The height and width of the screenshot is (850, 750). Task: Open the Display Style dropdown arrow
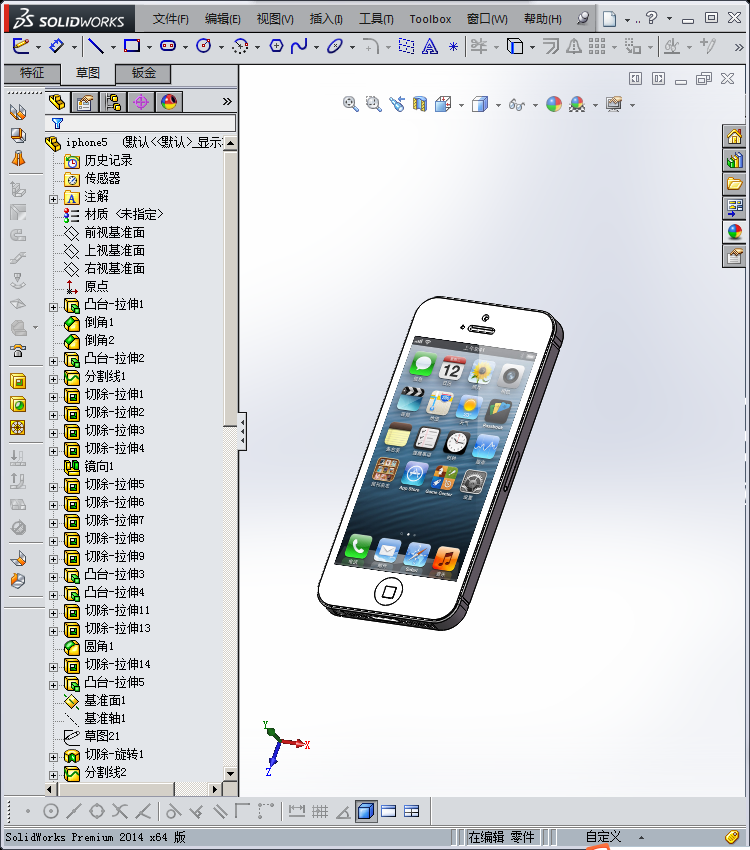pyautogui.click(x=498, y=105)
